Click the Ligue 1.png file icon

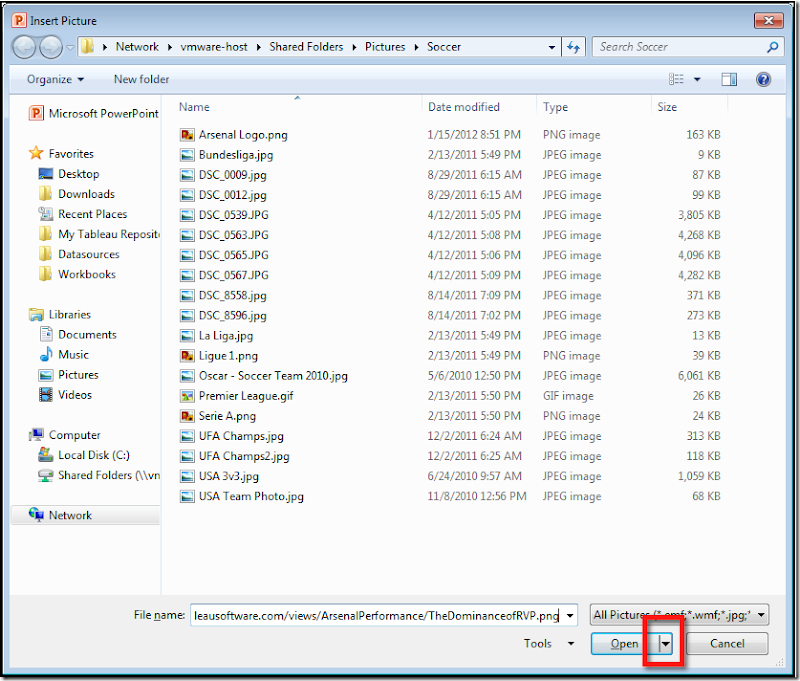(x=187, y=356)
